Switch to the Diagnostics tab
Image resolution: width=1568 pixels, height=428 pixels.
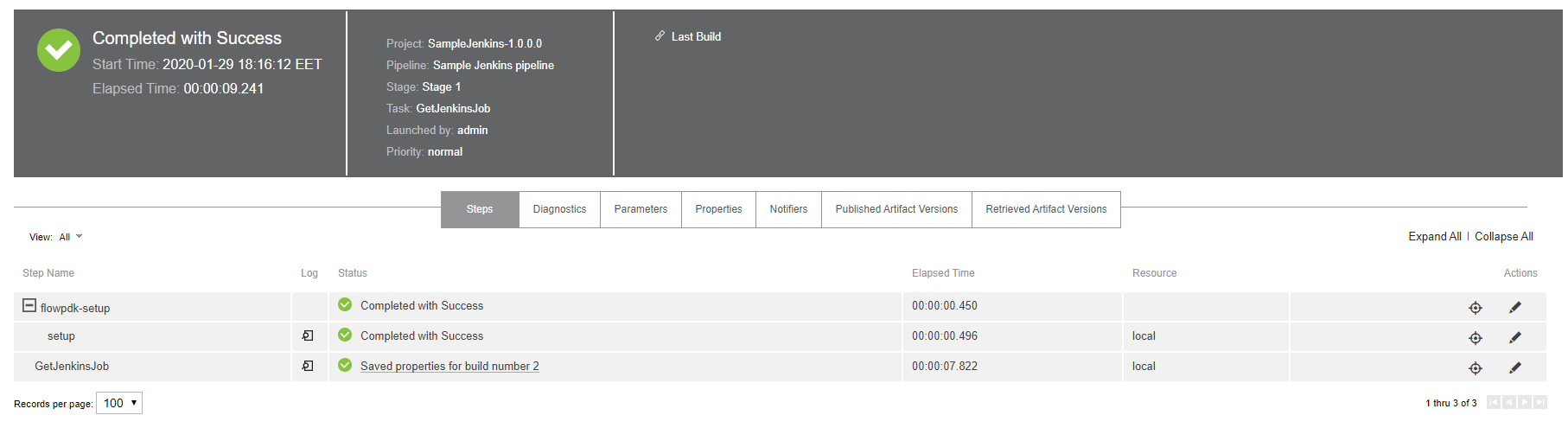point(559,209)
